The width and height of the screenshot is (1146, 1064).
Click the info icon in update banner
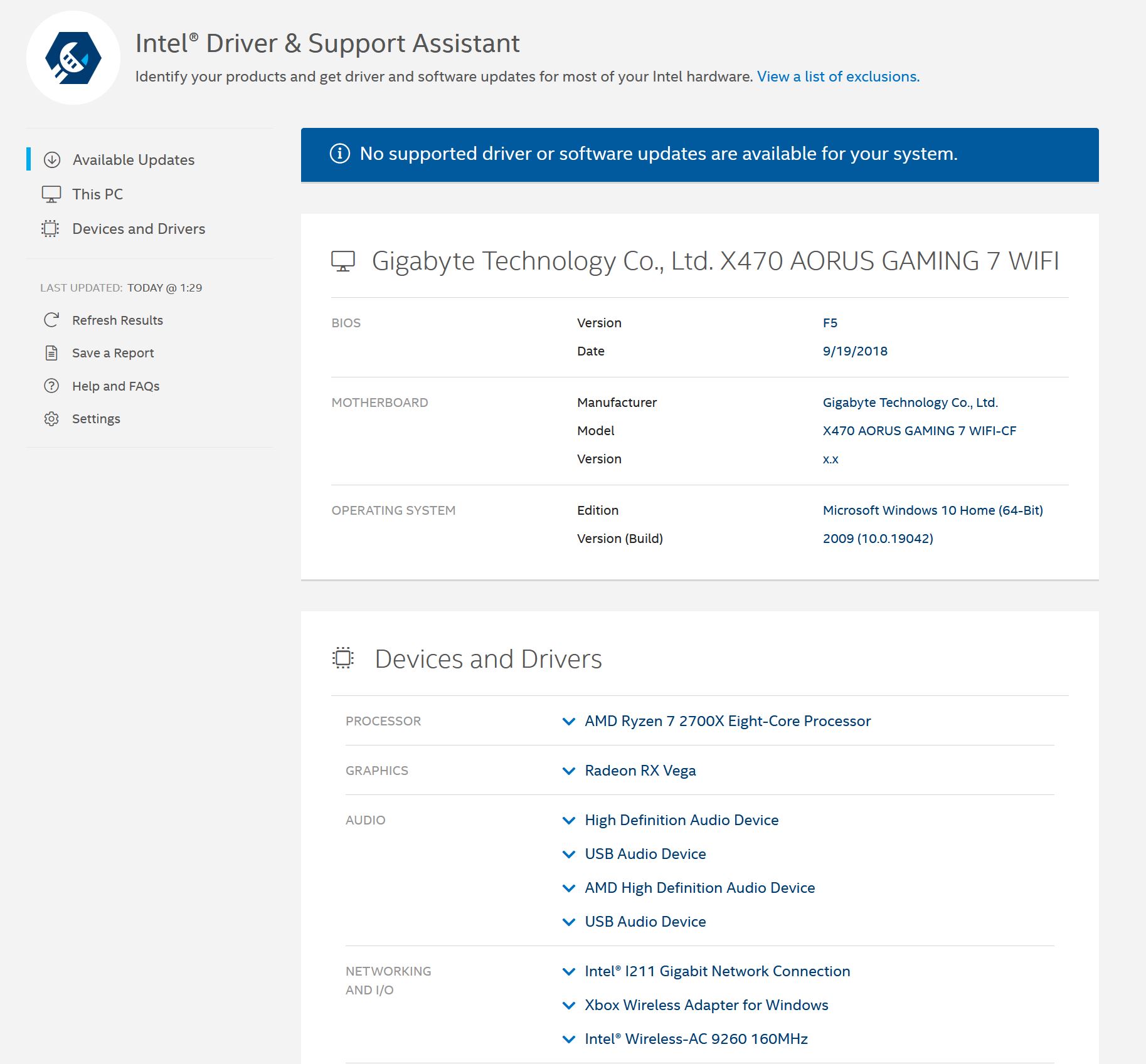tap(340, 154)
